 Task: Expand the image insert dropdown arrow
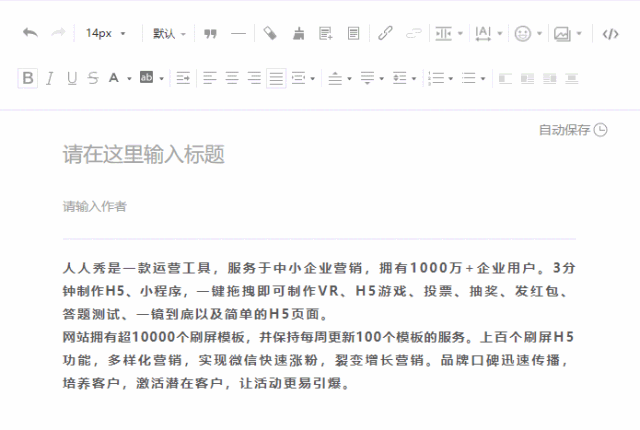[x=579, y=34]
